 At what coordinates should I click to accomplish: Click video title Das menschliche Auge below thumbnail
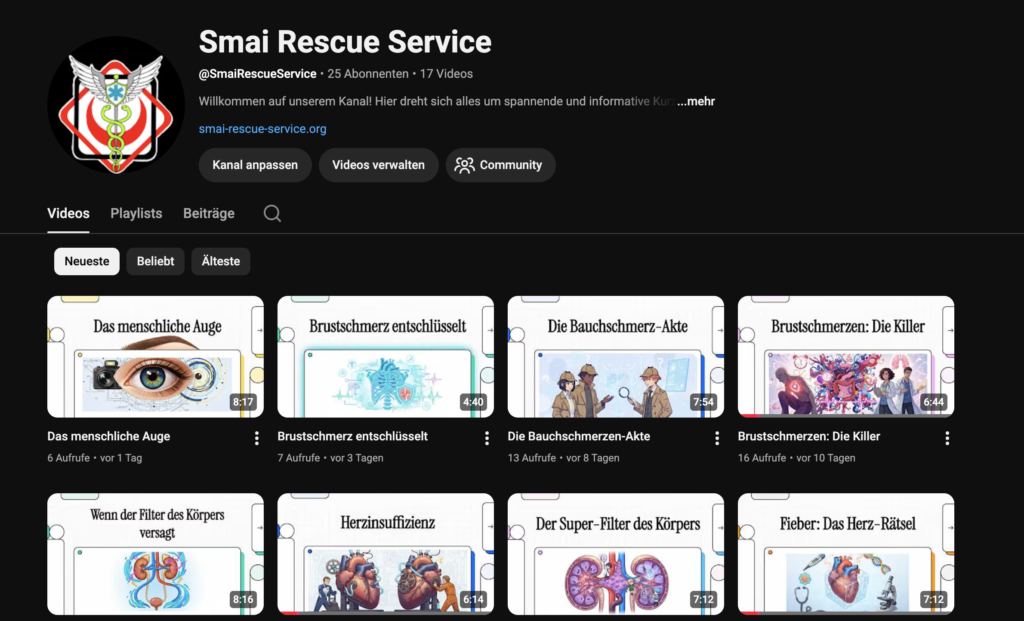[x=108, y=436]
